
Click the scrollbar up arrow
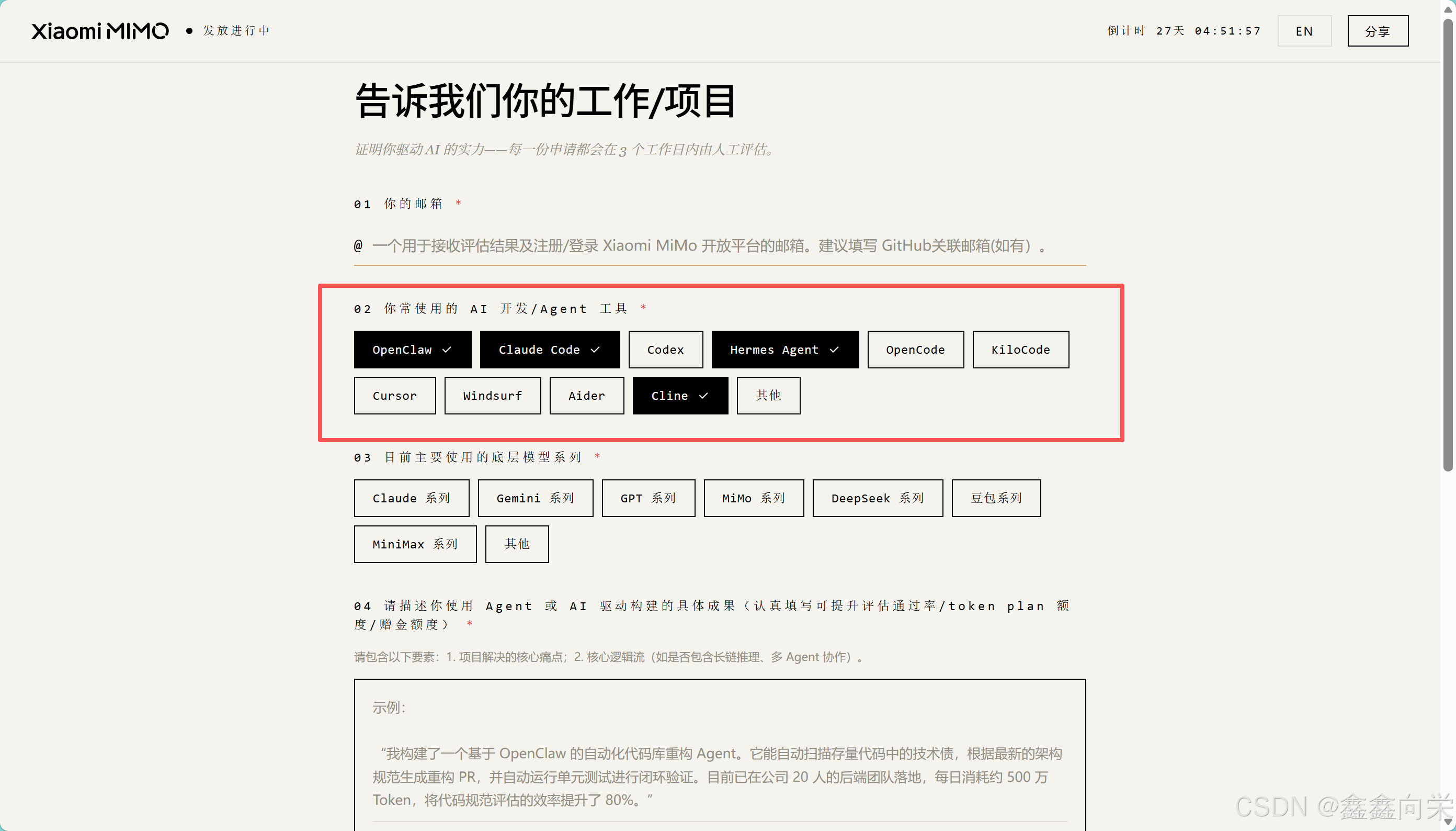point(1448,9)
